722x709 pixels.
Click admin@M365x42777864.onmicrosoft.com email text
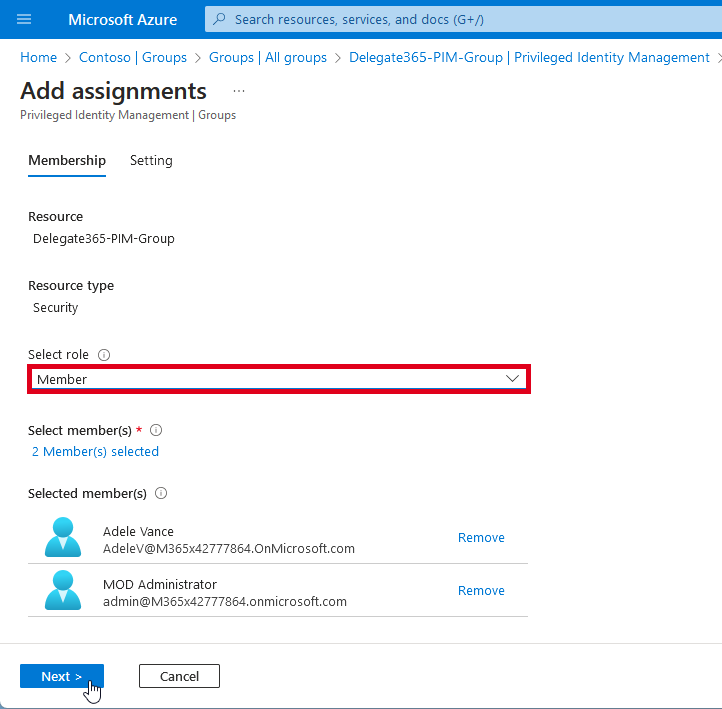coord(225,602)
